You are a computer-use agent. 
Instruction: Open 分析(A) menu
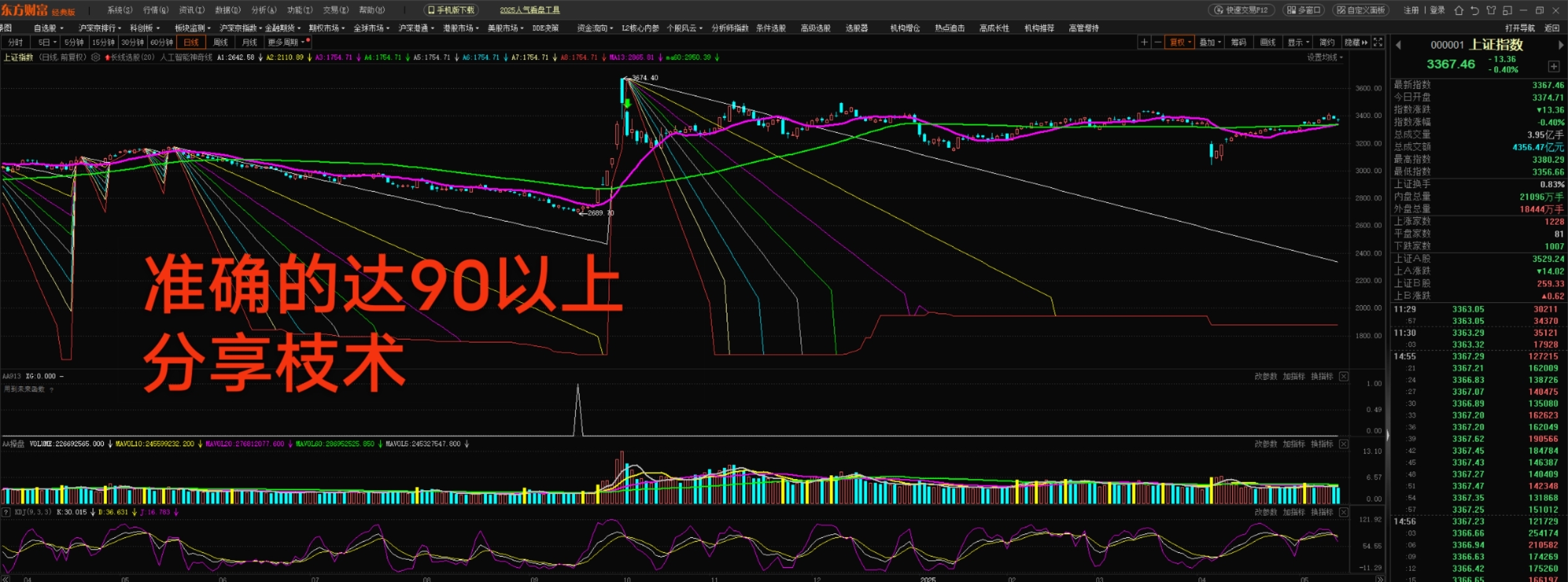point(264,10)
